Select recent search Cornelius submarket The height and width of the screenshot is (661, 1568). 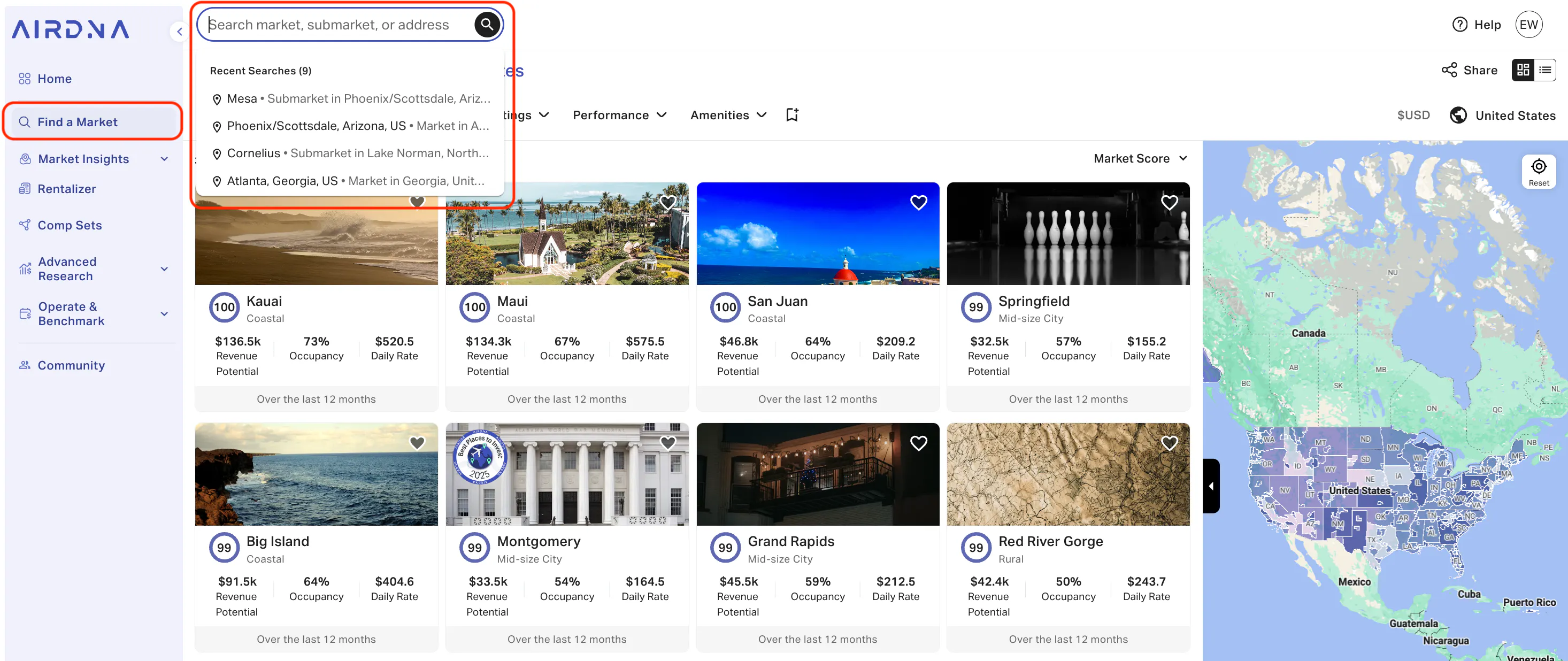(x=351, y=153)
